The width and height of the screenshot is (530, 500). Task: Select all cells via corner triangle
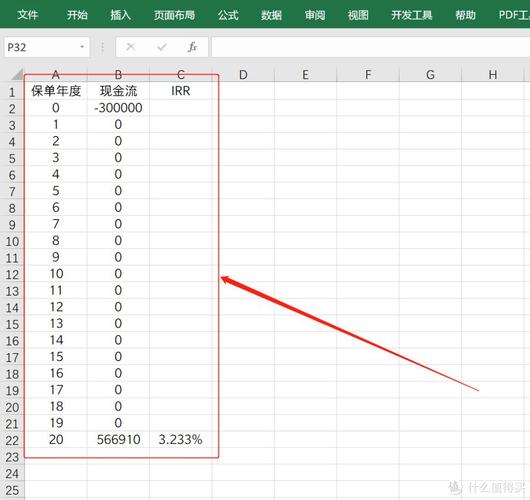click(x=17, y=74)
